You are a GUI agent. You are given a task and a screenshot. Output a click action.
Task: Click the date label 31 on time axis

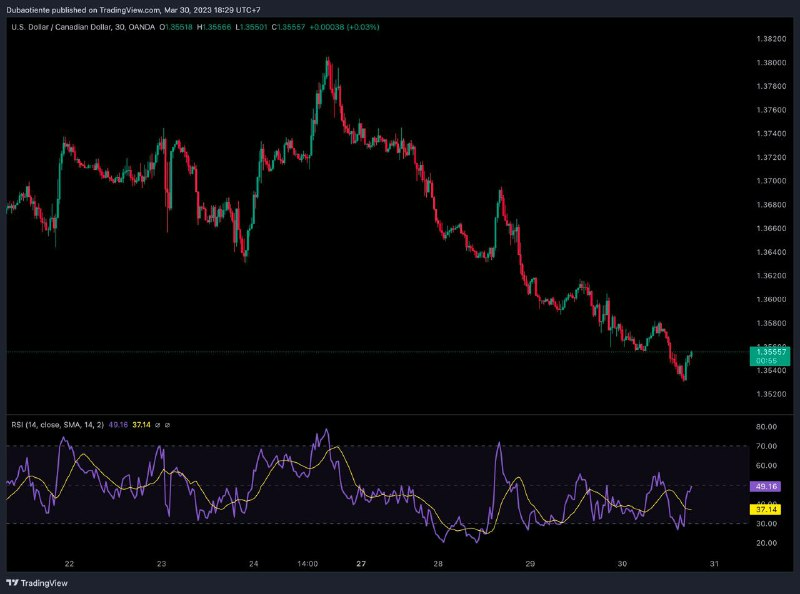click(714, 565)
